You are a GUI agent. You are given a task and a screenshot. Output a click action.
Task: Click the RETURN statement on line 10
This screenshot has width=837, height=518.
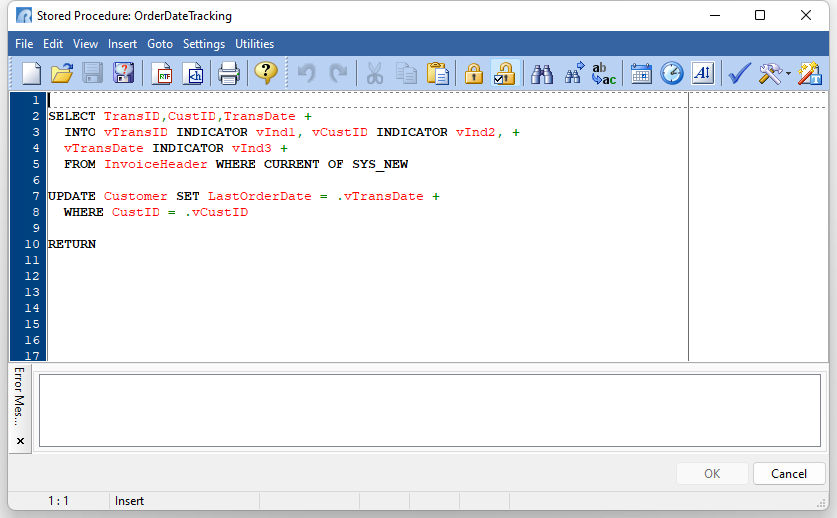[x=72, y=244]
